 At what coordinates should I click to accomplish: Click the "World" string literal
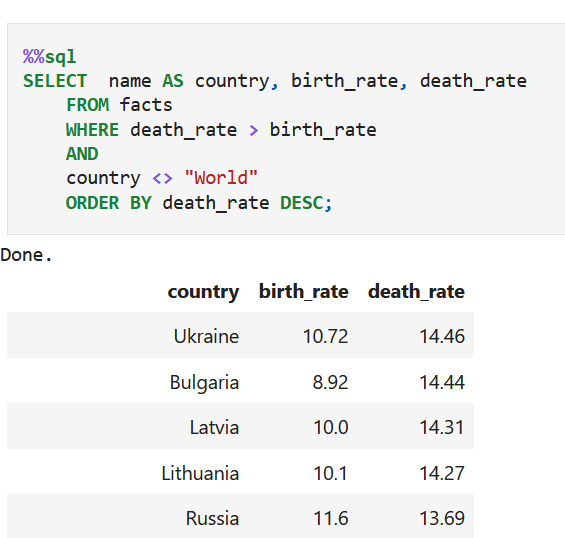[221, 178]
